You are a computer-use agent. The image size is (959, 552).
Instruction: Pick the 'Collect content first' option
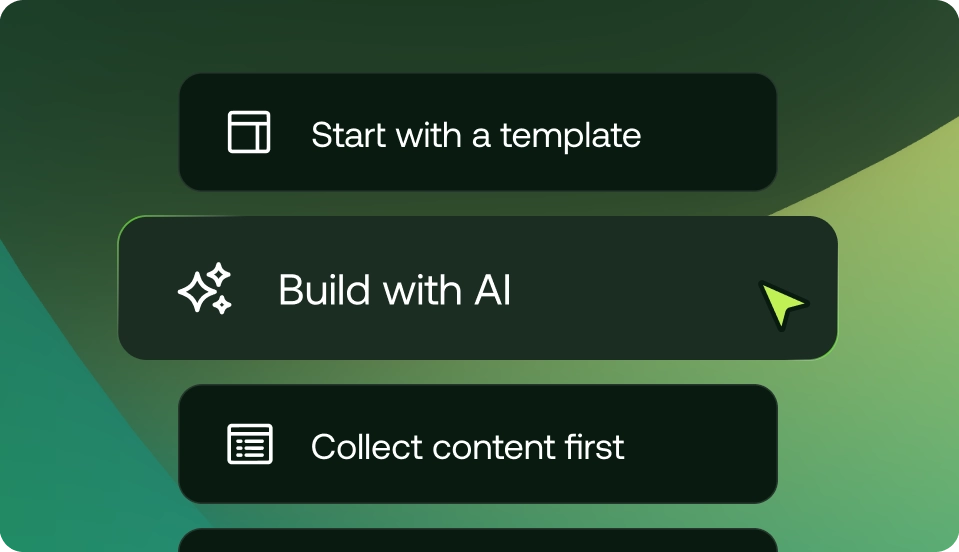[x=477, y=445]
